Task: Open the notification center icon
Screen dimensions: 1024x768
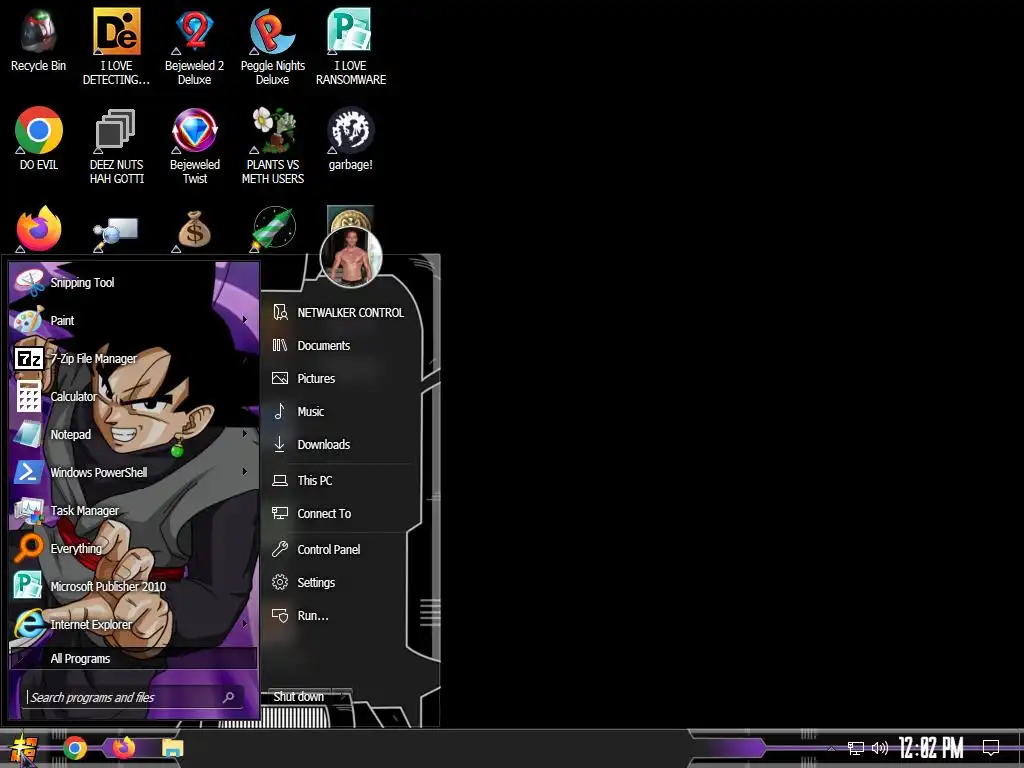Action: (x=991, y=748)
